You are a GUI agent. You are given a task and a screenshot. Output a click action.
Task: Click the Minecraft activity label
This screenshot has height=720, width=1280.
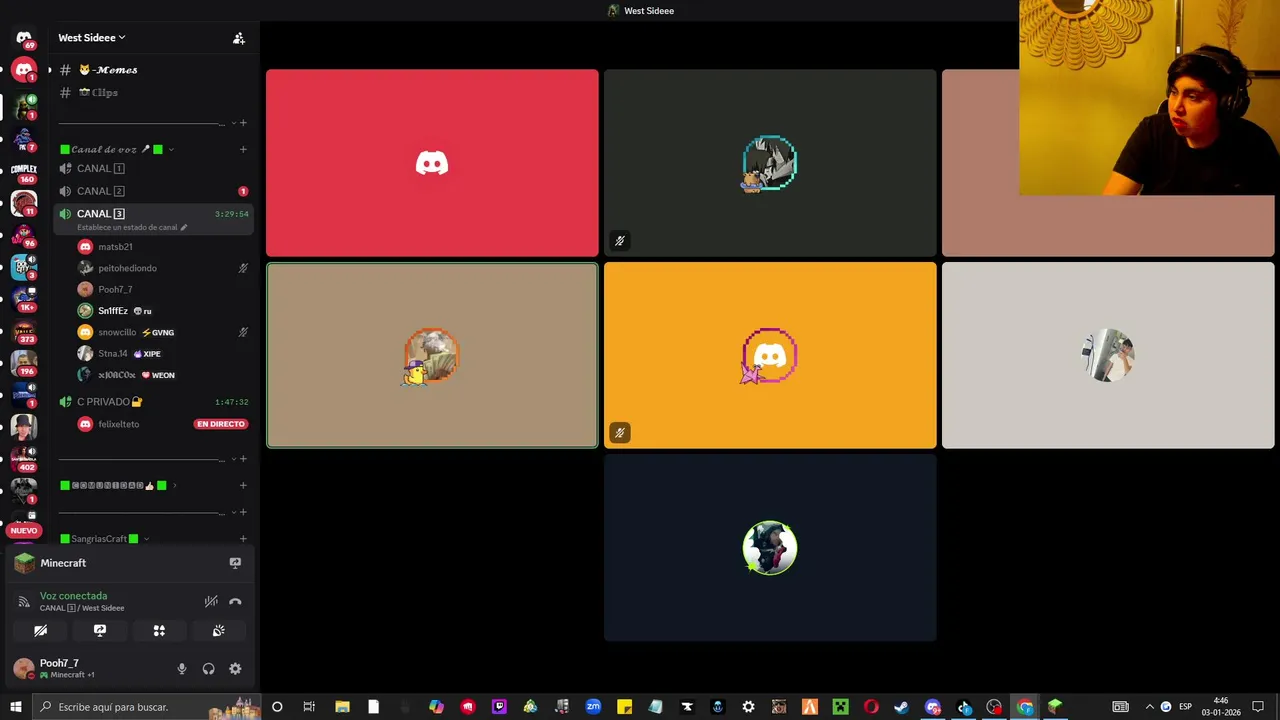point(63,563)
